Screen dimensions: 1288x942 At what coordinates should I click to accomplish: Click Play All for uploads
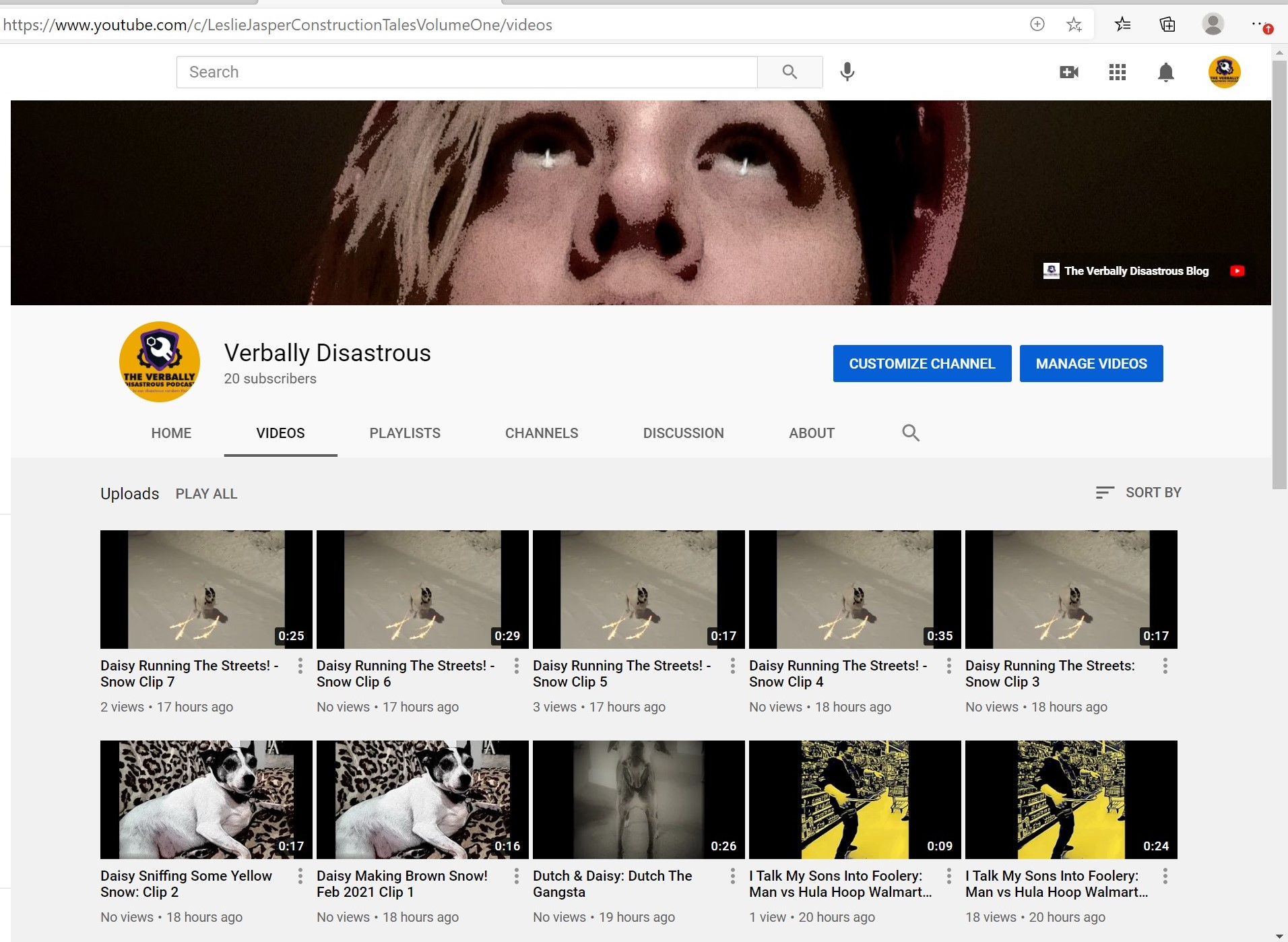[x=206, y=494]
